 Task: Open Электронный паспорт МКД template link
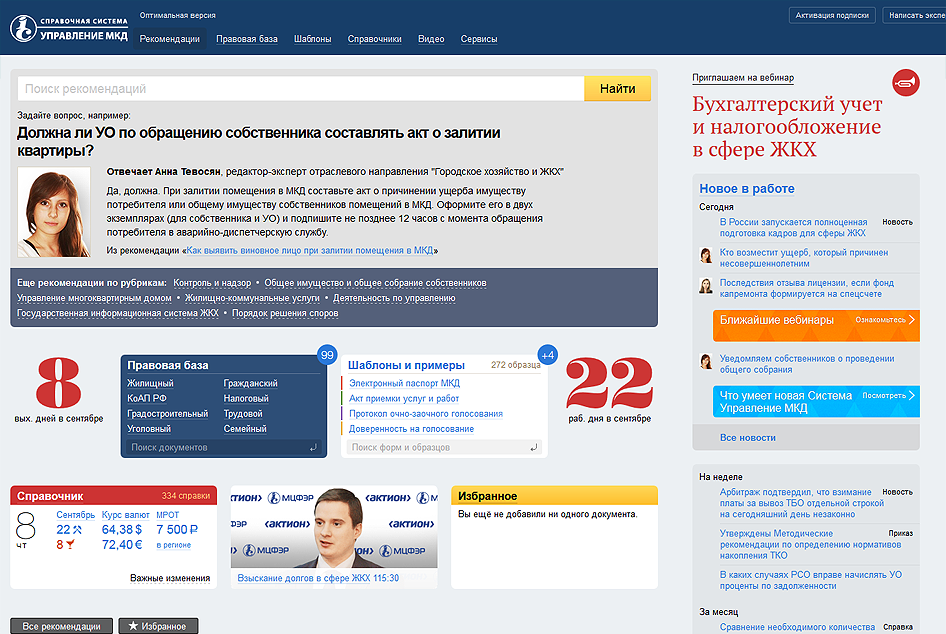pos(404,383)
